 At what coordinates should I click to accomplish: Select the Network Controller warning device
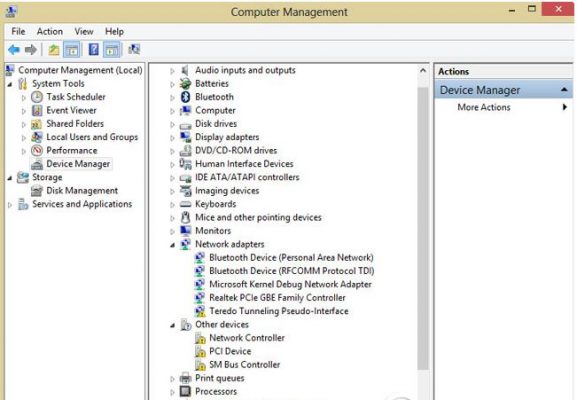(x=247, y=337)
